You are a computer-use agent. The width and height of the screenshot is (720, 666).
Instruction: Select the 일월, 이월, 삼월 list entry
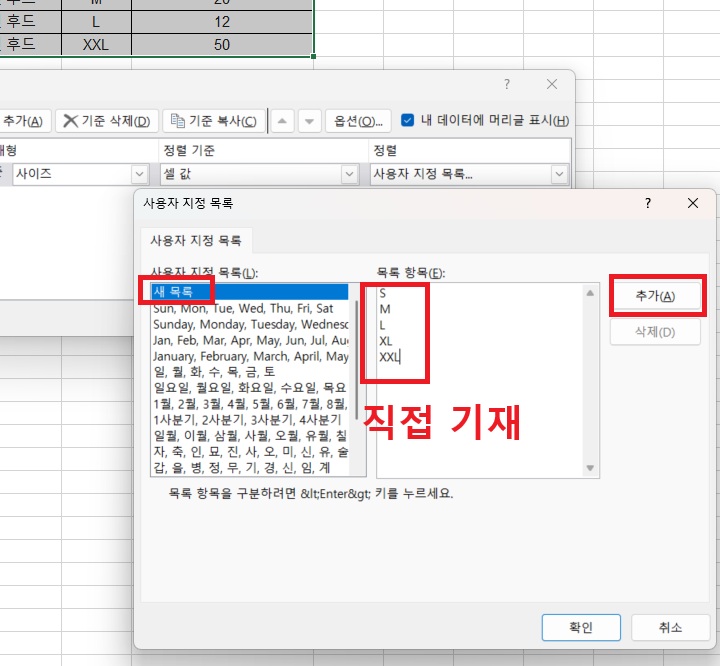[249, 435]
